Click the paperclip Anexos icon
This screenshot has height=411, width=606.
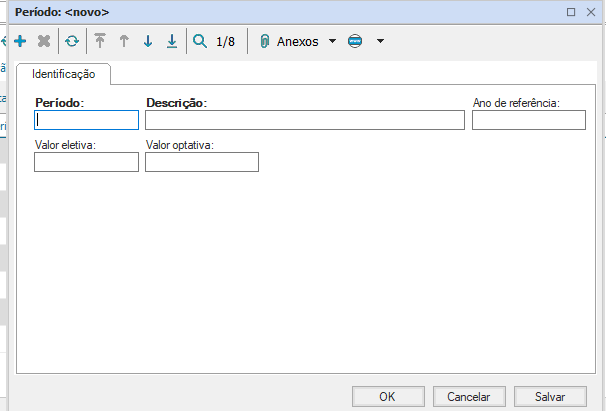[265, 42]
